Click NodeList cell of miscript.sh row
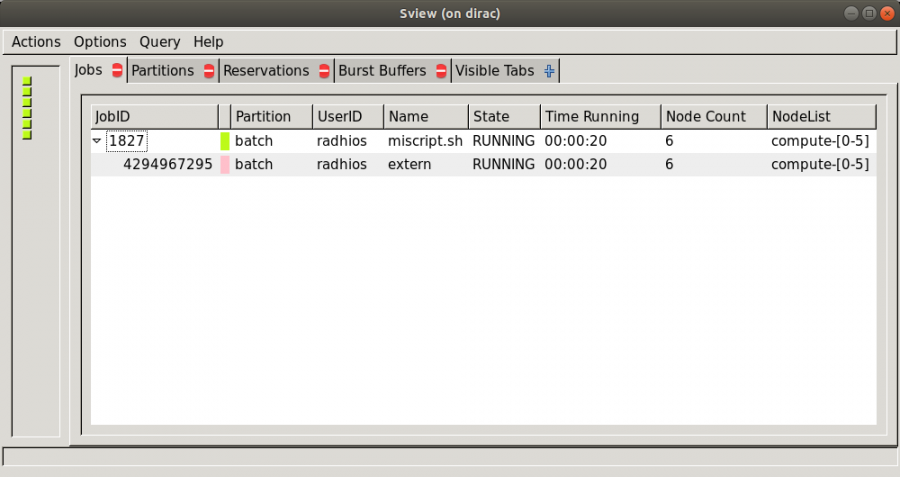The image size is (900, 477). [820, 141]
